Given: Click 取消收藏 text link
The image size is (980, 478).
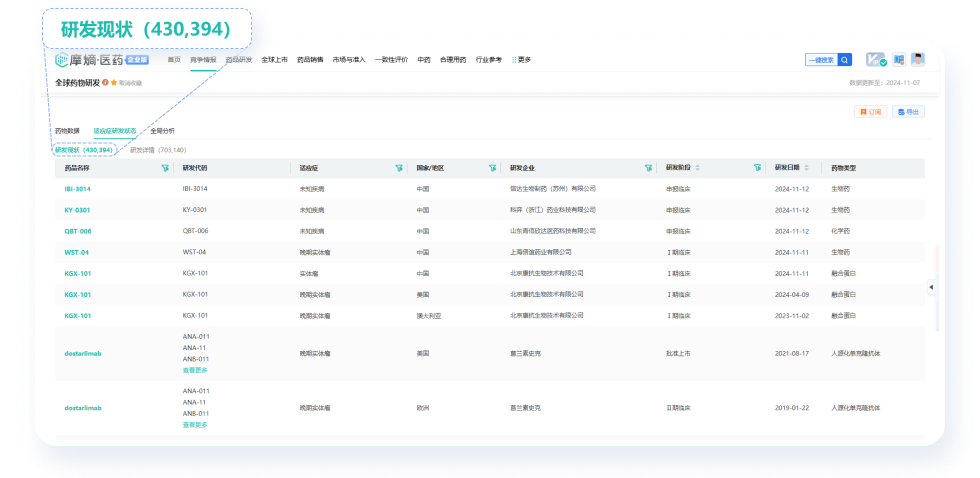Looking at the screenshot, I should click(x=130, y=82).
